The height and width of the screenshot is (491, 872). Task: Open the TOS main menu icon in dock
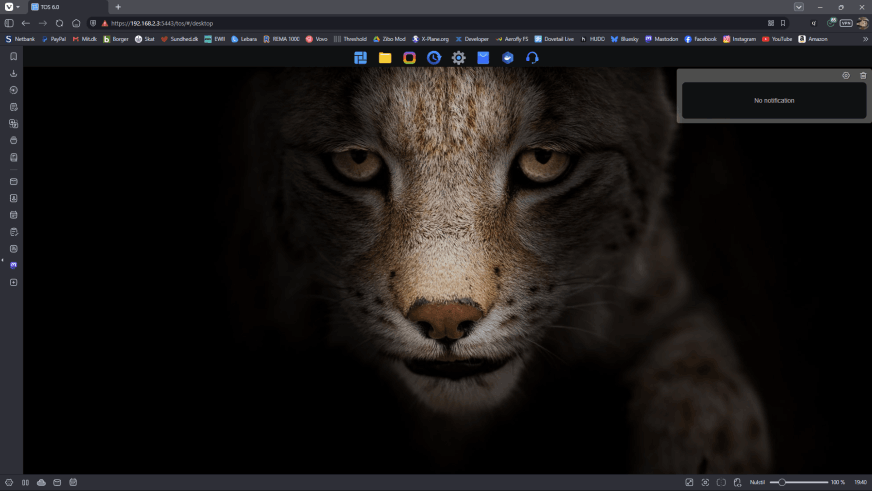360,58
